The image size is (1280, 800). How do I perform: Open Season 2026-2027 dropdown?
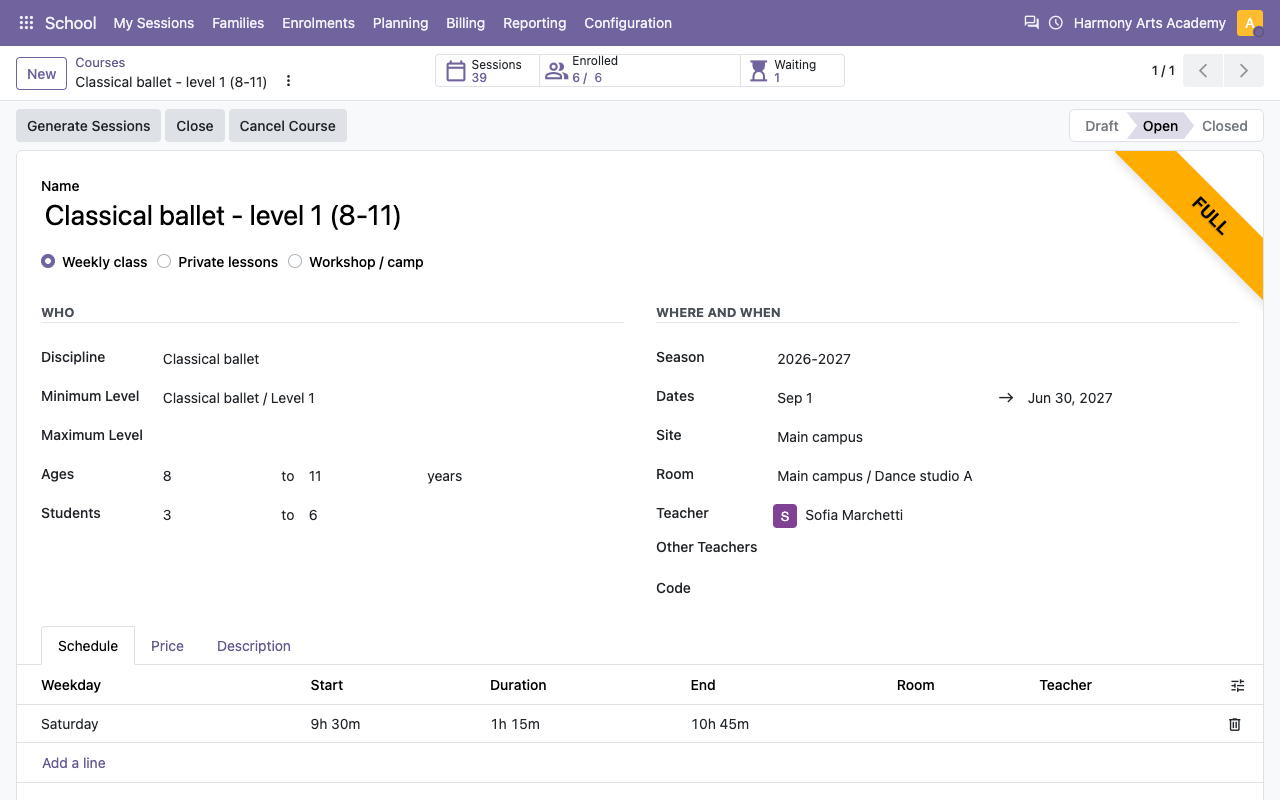(x=1008, y=359)
